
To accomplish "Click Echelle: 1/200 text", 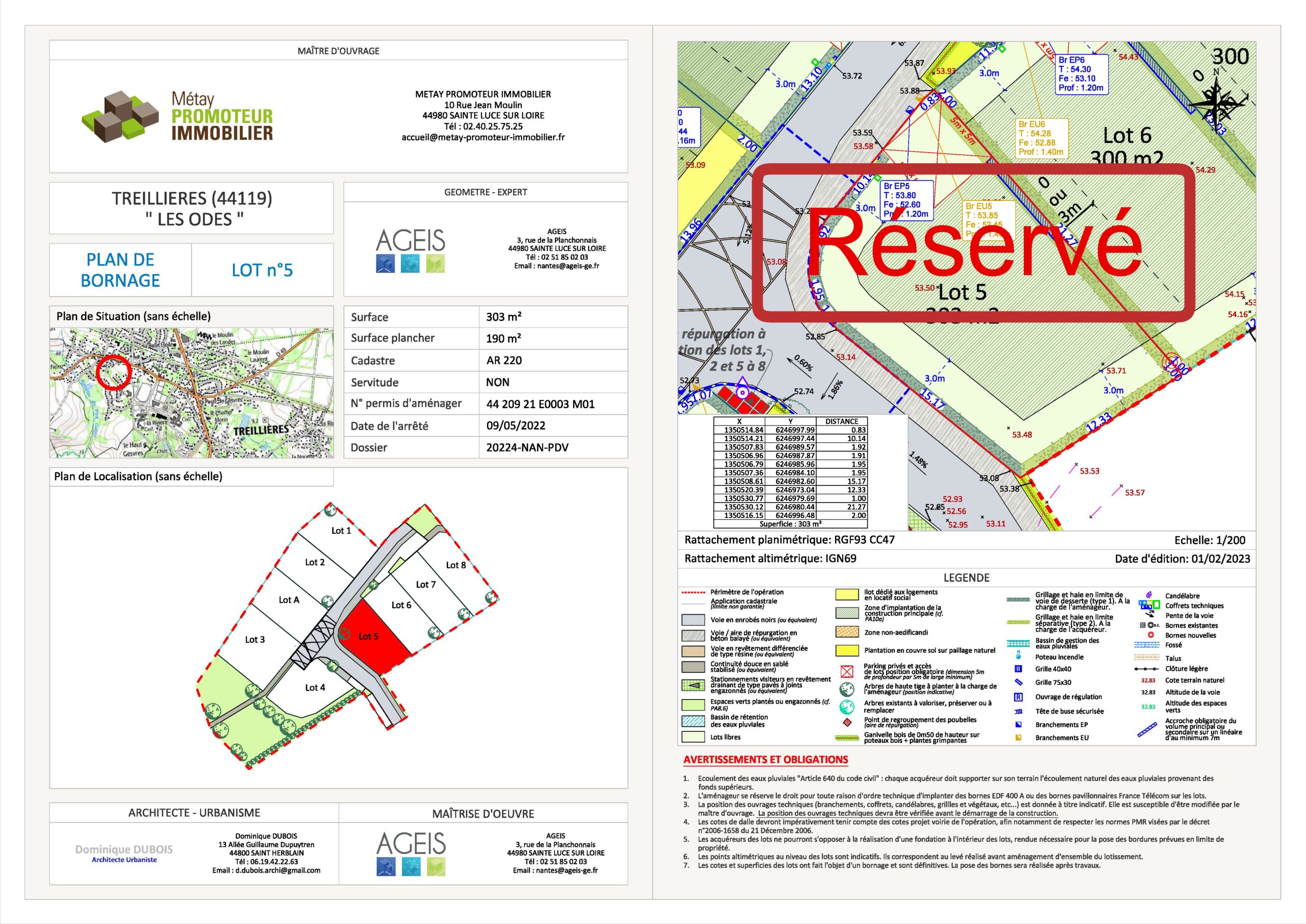I will 1210,540.
